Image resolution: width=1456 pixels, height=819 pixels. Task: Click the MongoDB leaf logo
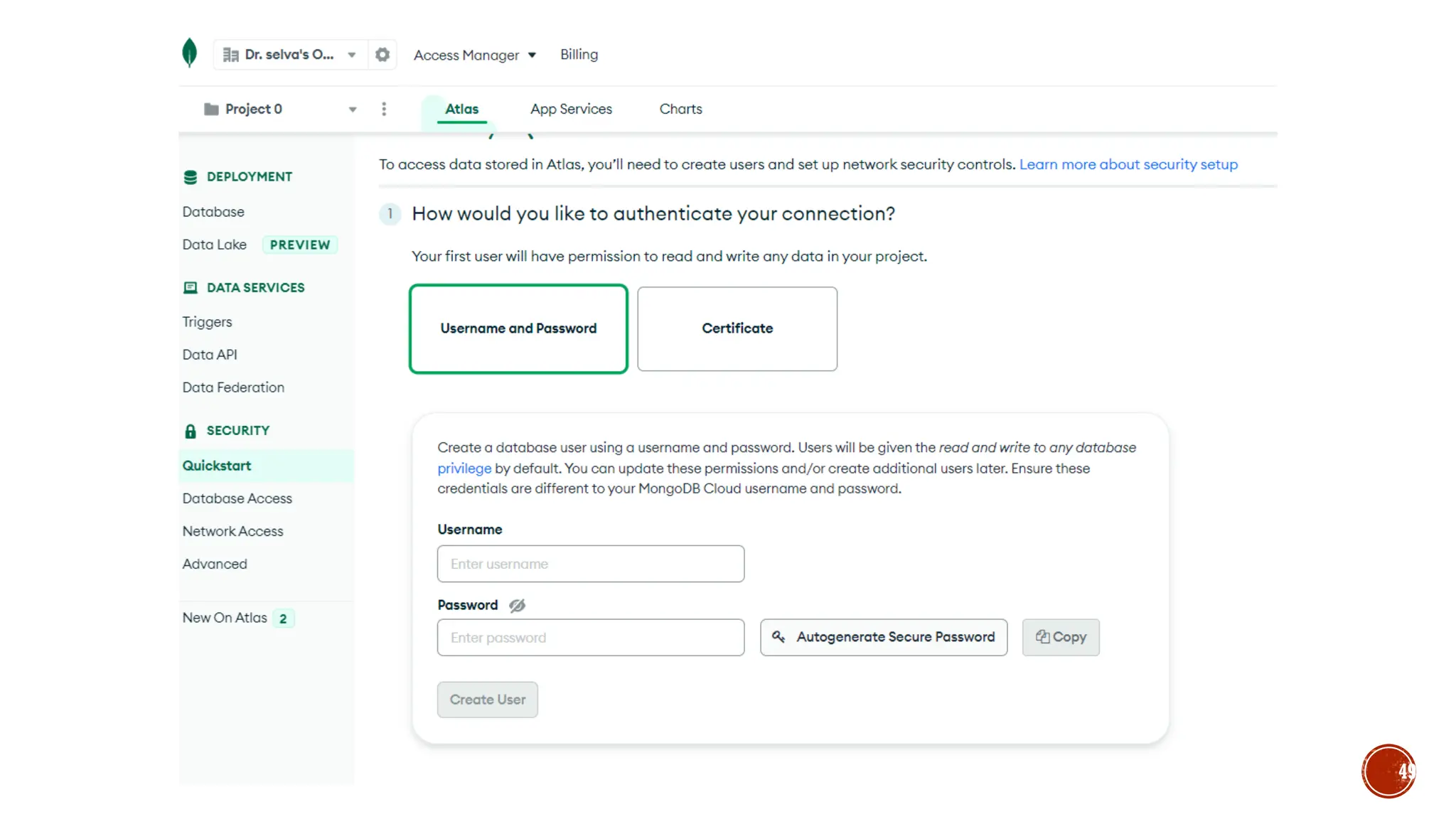[189, 53]
